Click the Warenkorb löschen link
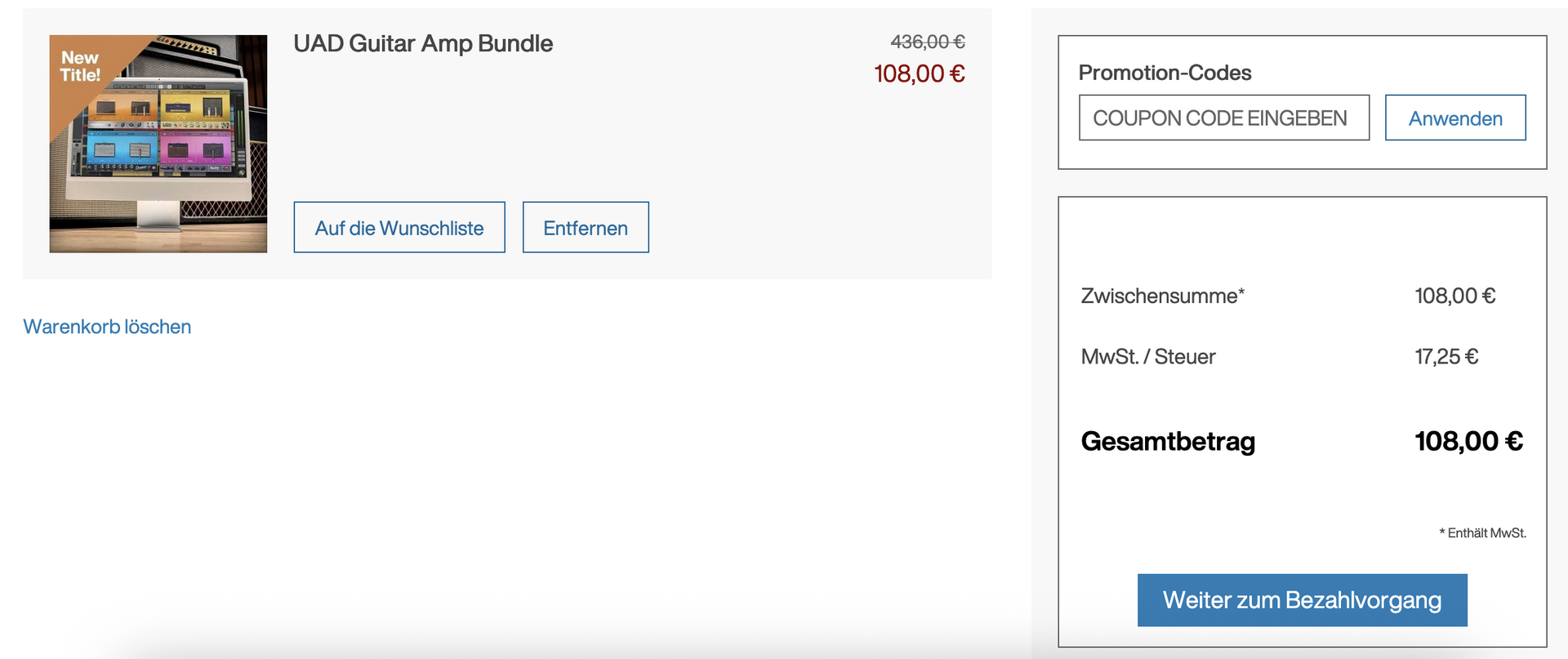 tap(107, 327)
